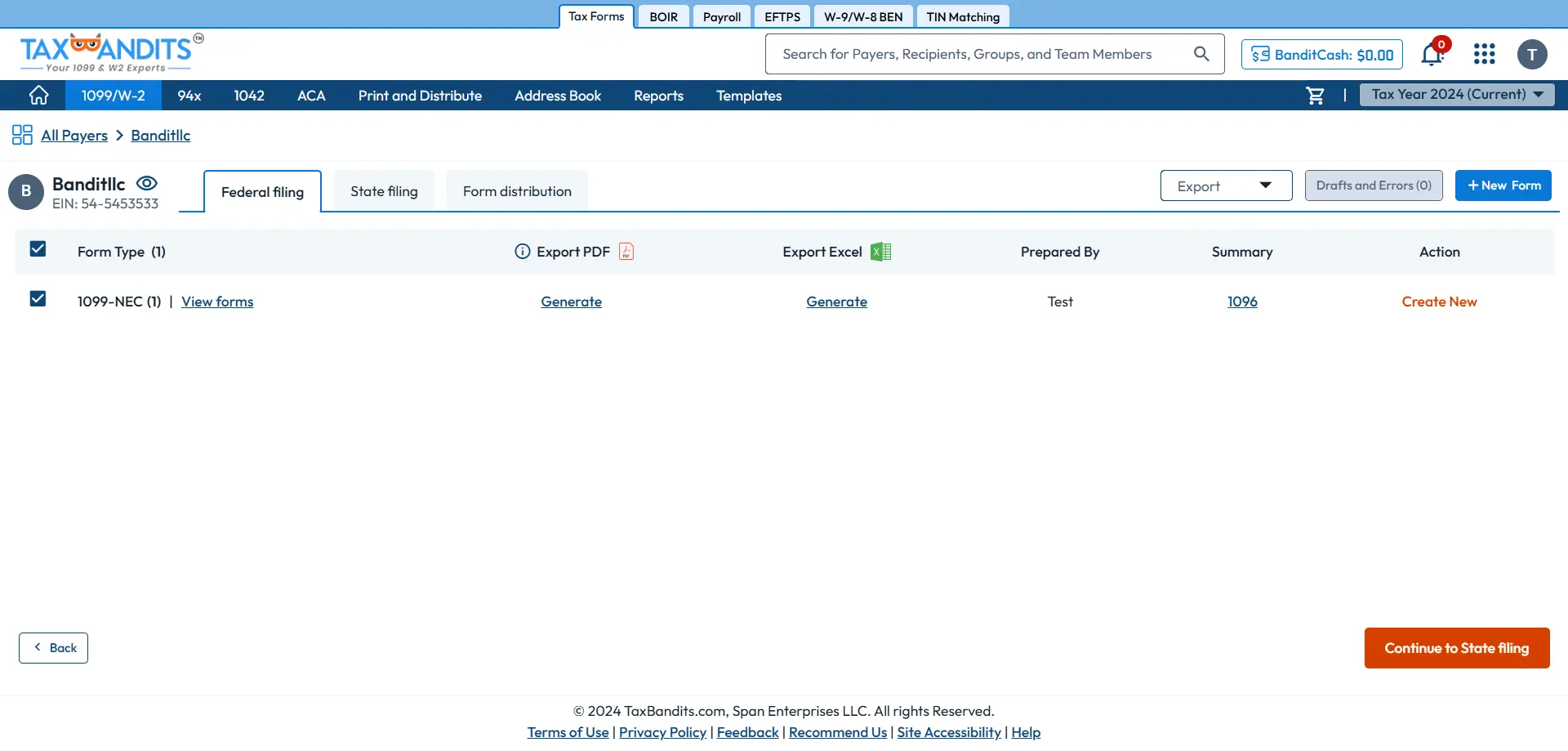1568x751 pixels.
Task: Open Recommend Us footer link
Action: point(838,732)
